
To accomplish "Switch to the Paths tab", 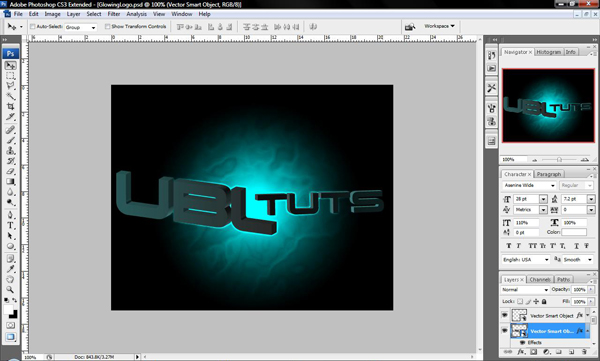I will coord(563,279).
